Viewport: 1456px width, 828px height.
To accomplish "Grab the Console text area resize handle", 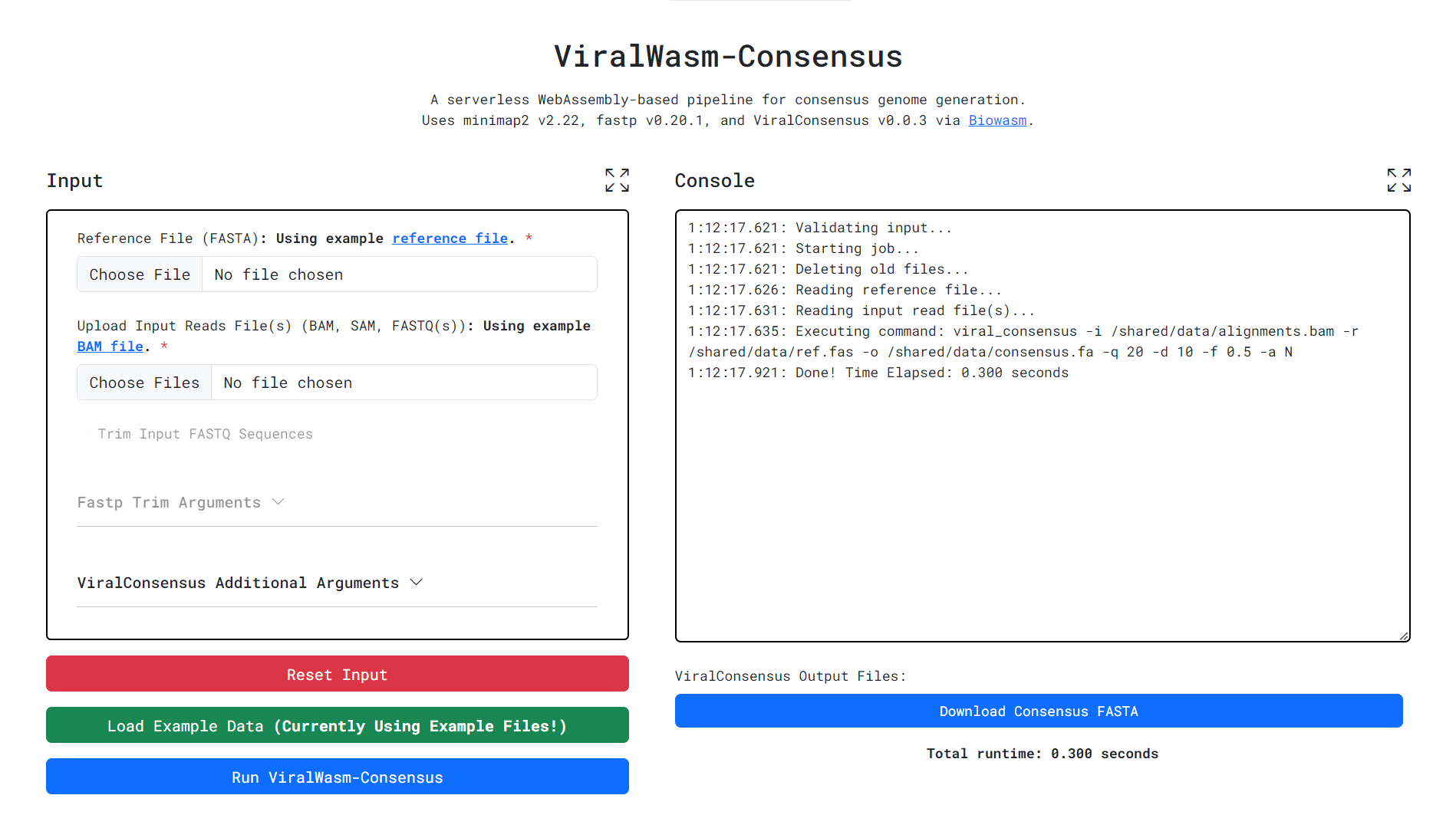I will tap(1403, 636).
